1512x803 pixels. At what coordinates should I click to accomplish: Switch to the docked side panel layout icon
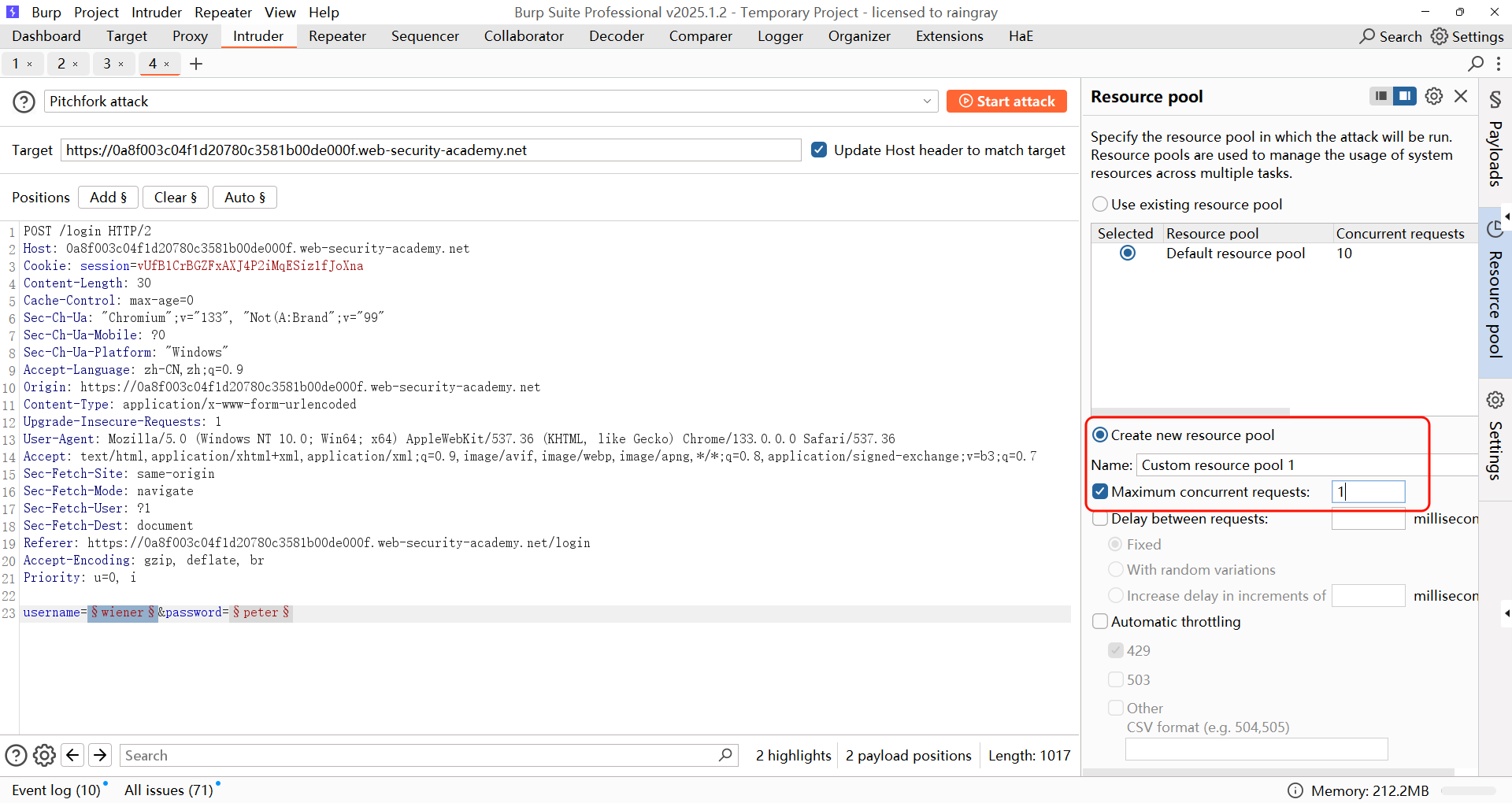[1404, 96]
